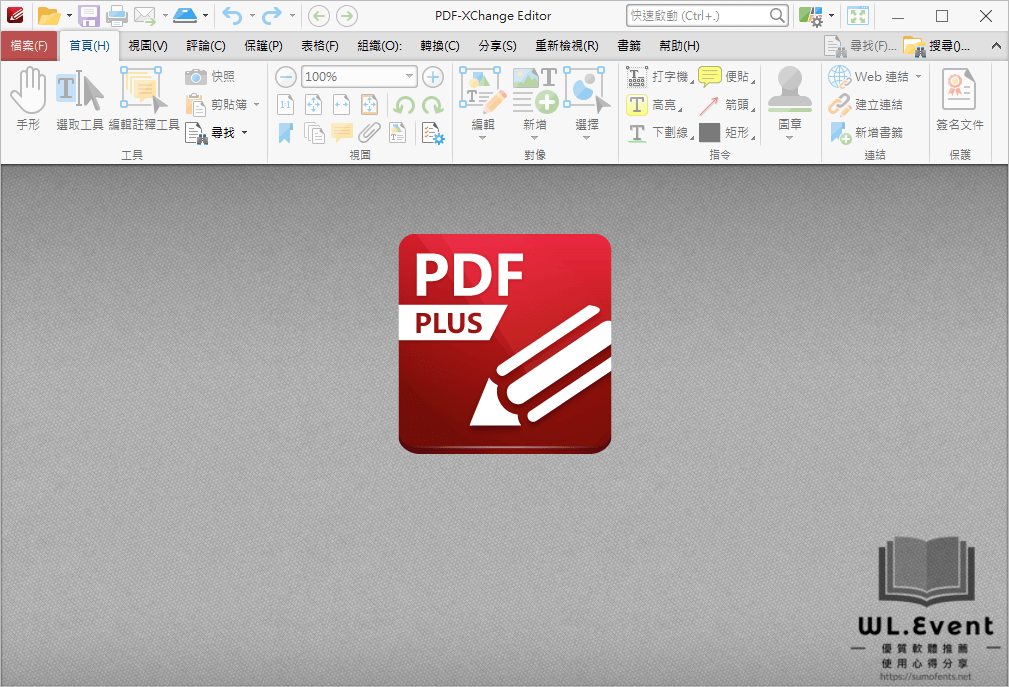
Task: Click the Redo arrow
Action: coord(272,15)
